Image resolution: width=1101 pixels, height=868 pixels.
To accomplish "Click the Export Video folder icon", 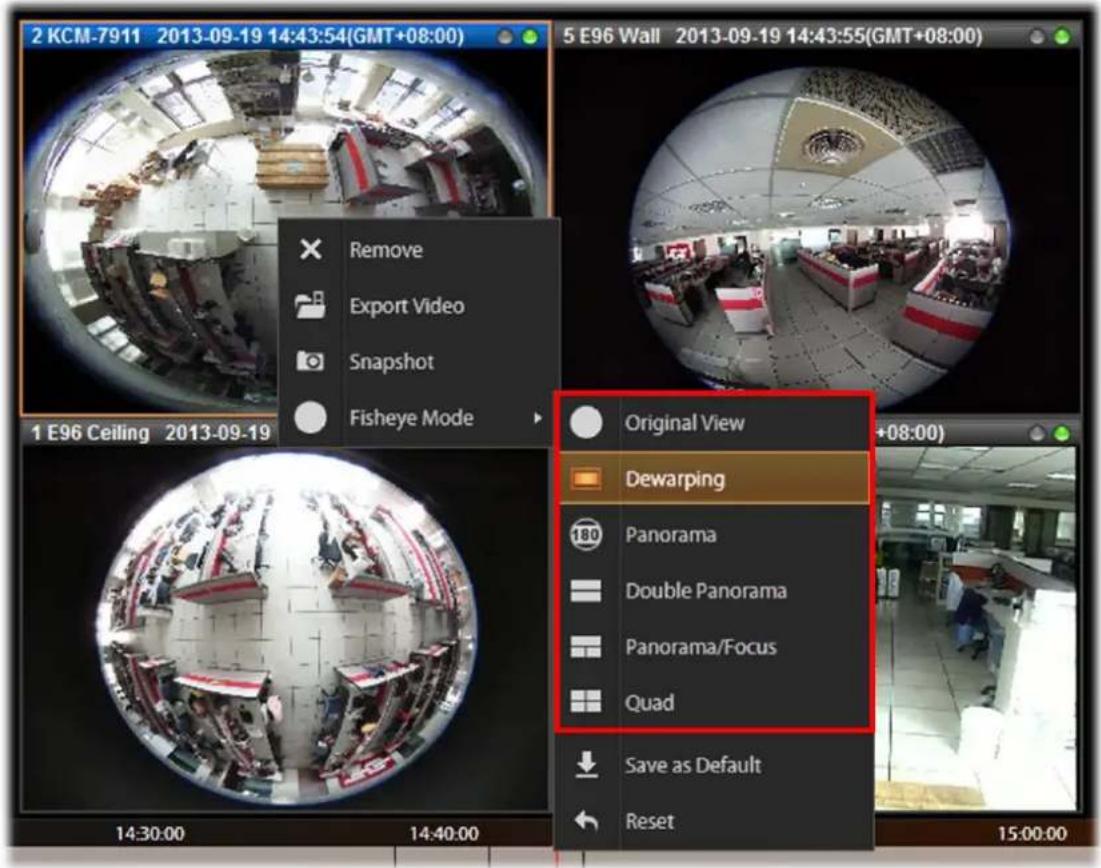I will point(310,305).
